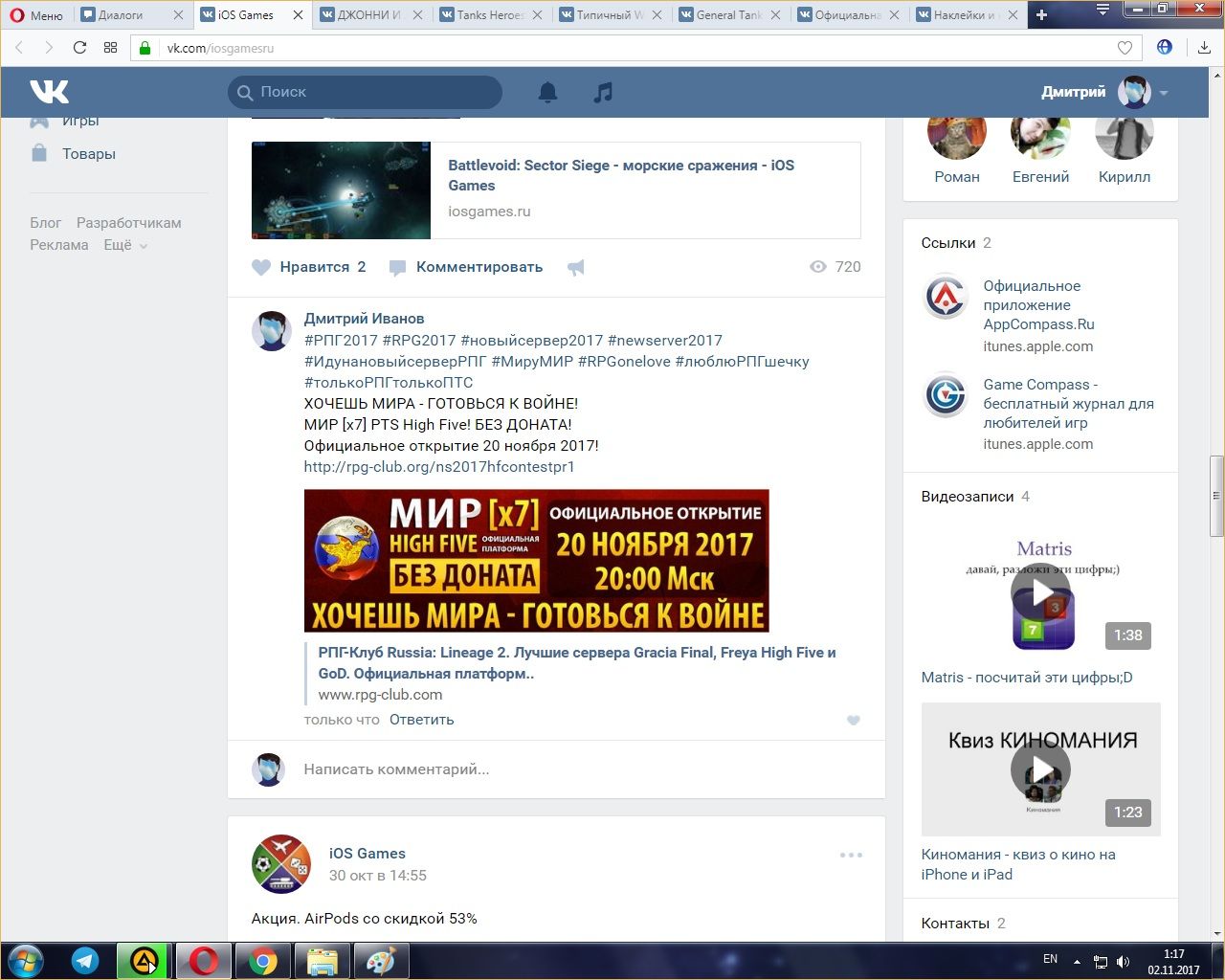Reload the page with the refresh icon
The height and width of the screenshot is (980, 1225).
pos(79,48)
